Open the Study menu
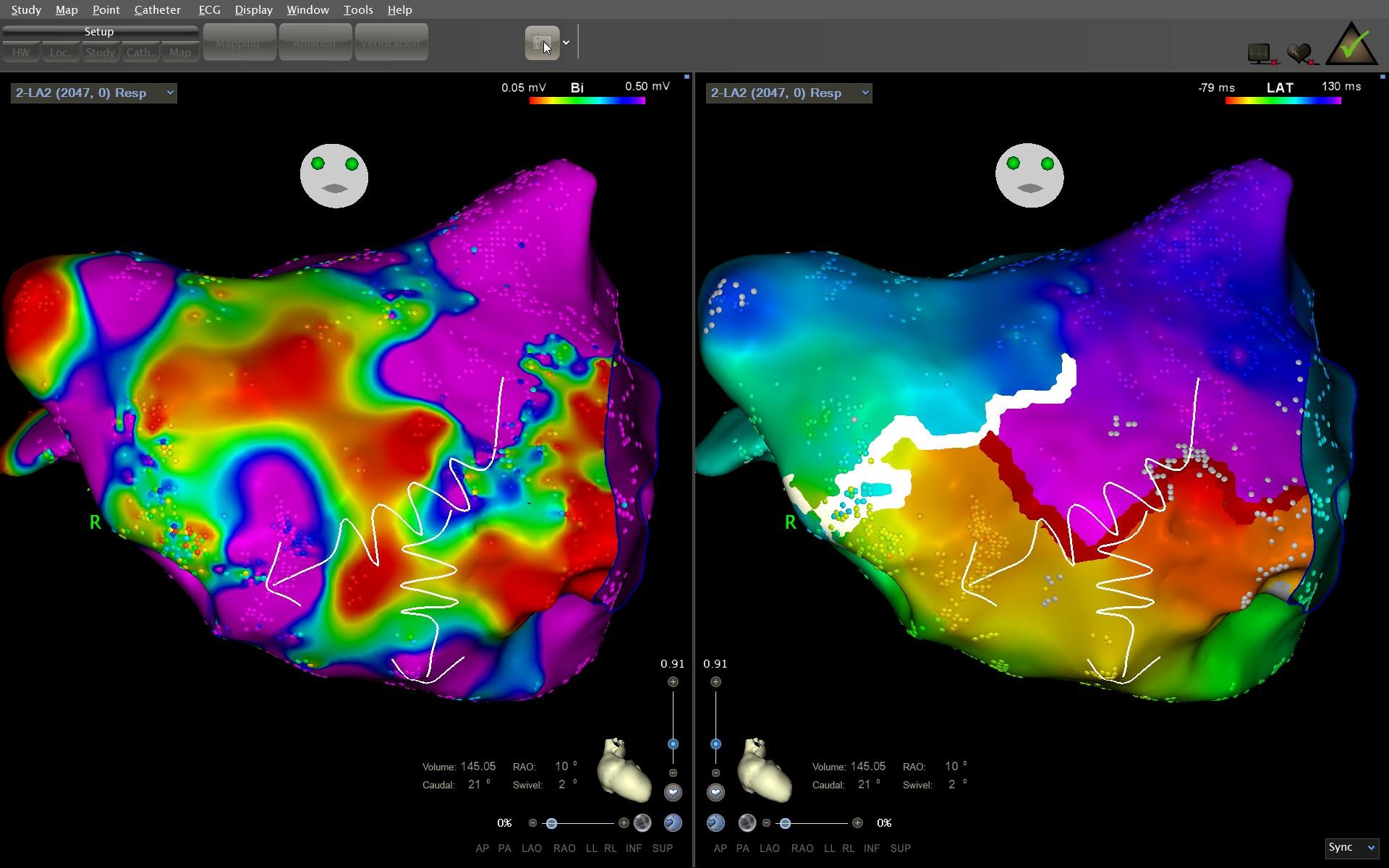The height and width of the screenshot is (868, 1389). [26, 10]
